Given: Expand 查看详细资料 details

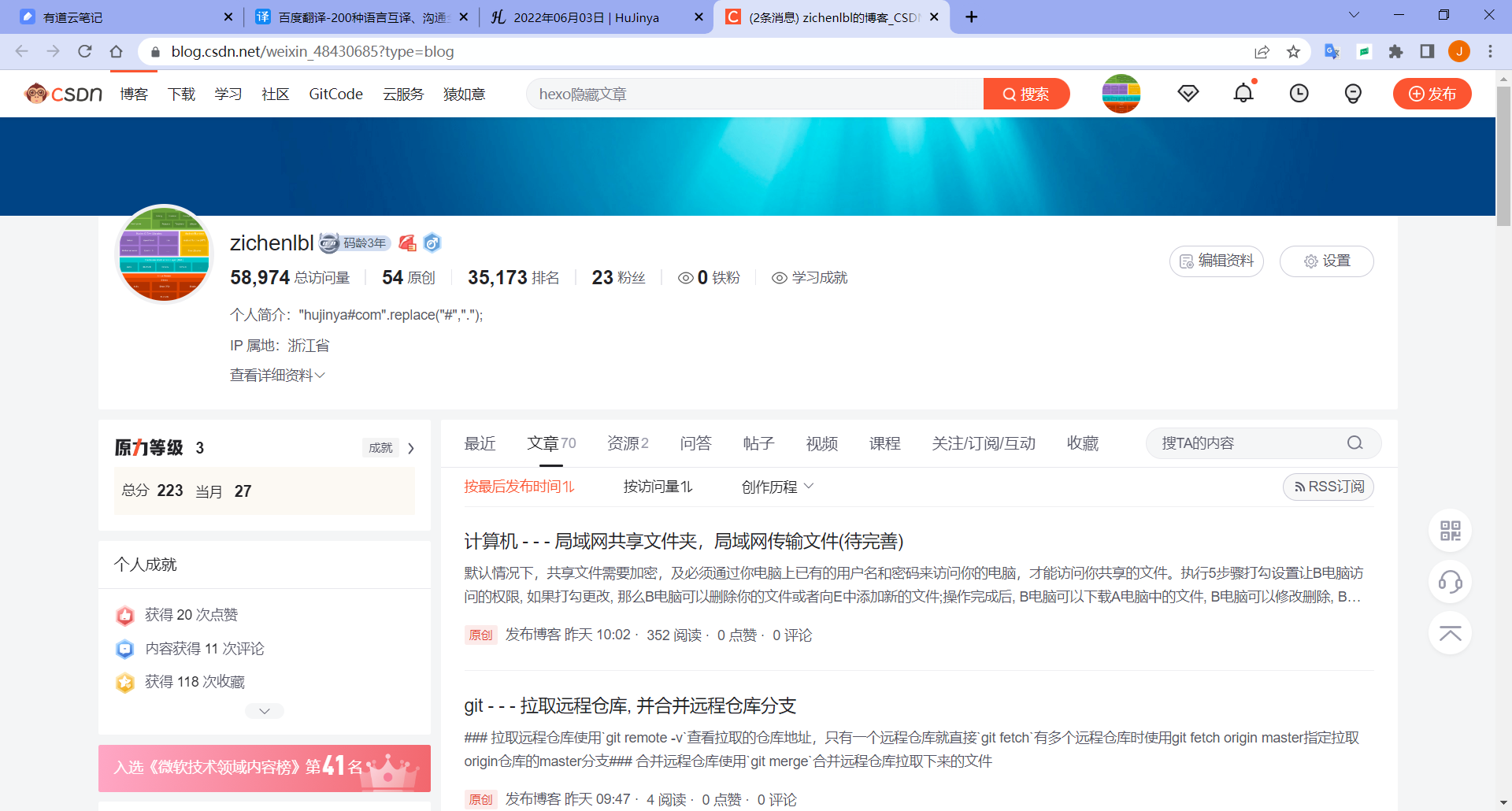Looking at the screenshot, I should [x=277, y=376].
